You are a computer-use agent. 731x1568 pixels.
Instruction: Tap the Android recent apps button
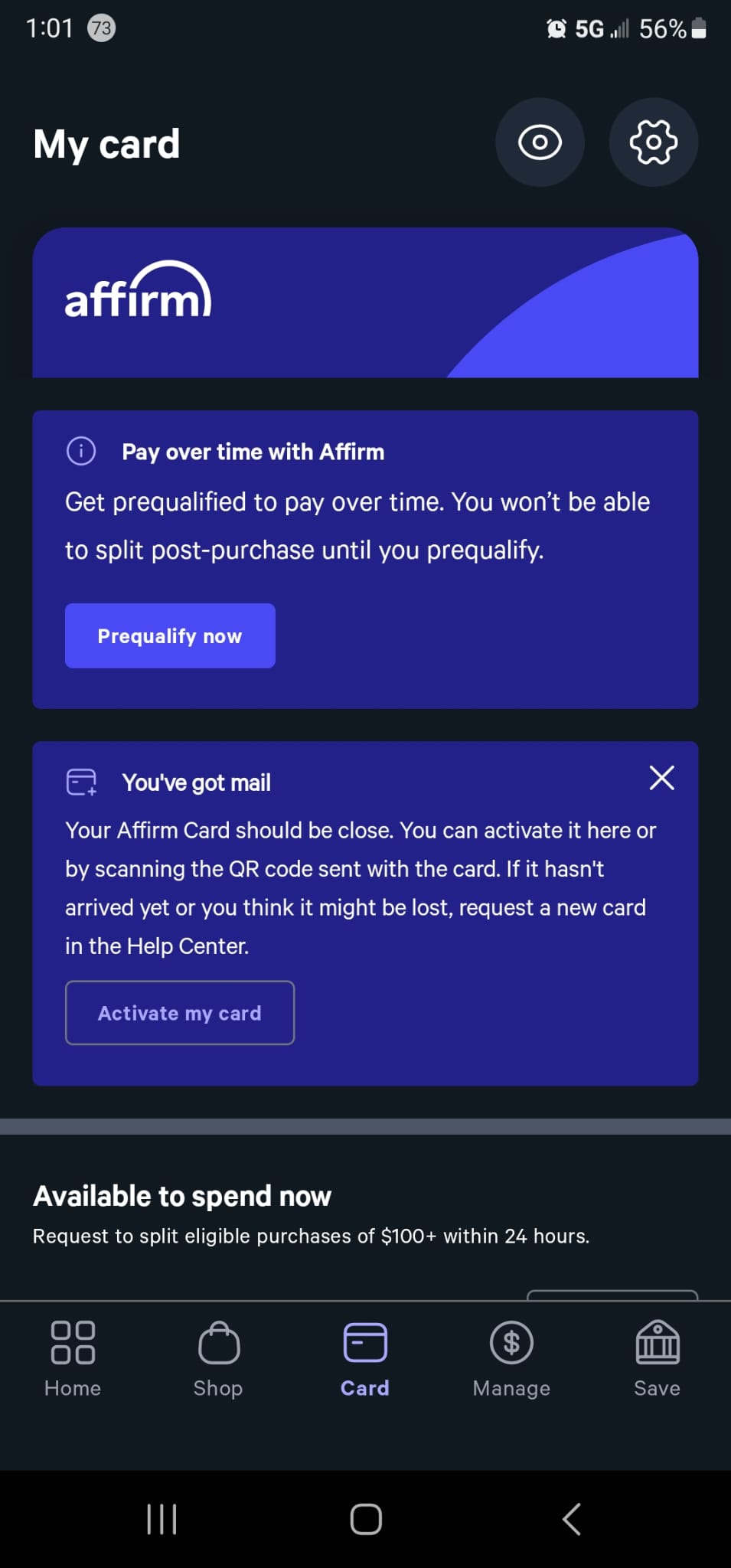tap(162, 1519)
